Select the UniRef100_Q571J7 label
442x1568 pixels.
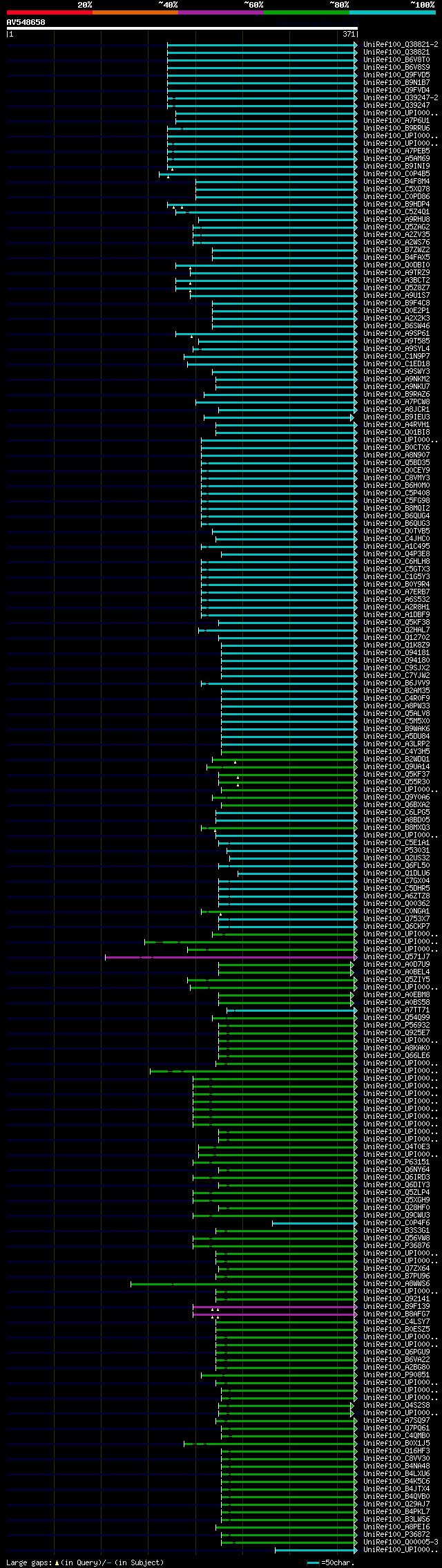tap(396, 956)
